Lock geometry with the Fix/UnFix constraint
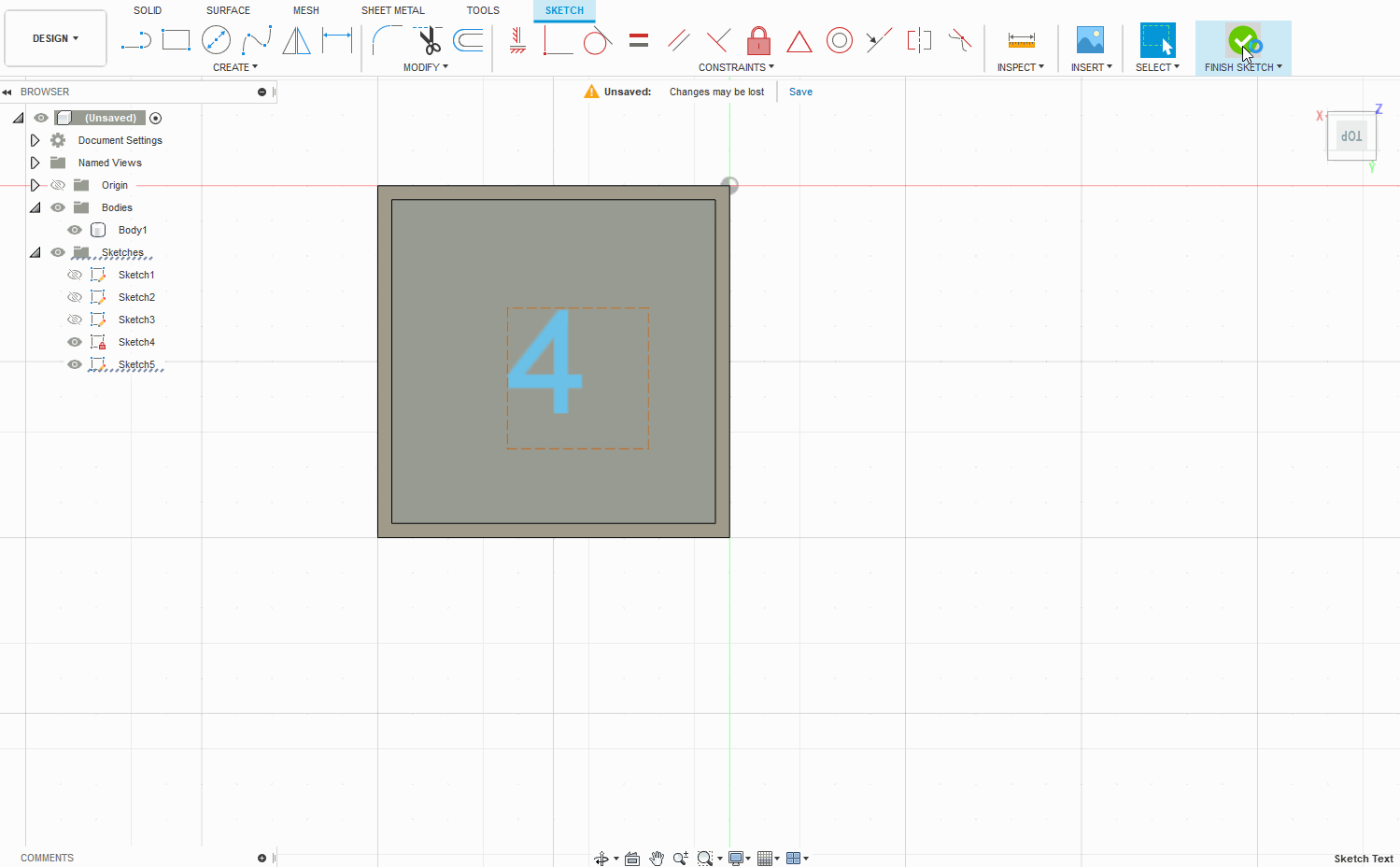 [x=758, y=40]
